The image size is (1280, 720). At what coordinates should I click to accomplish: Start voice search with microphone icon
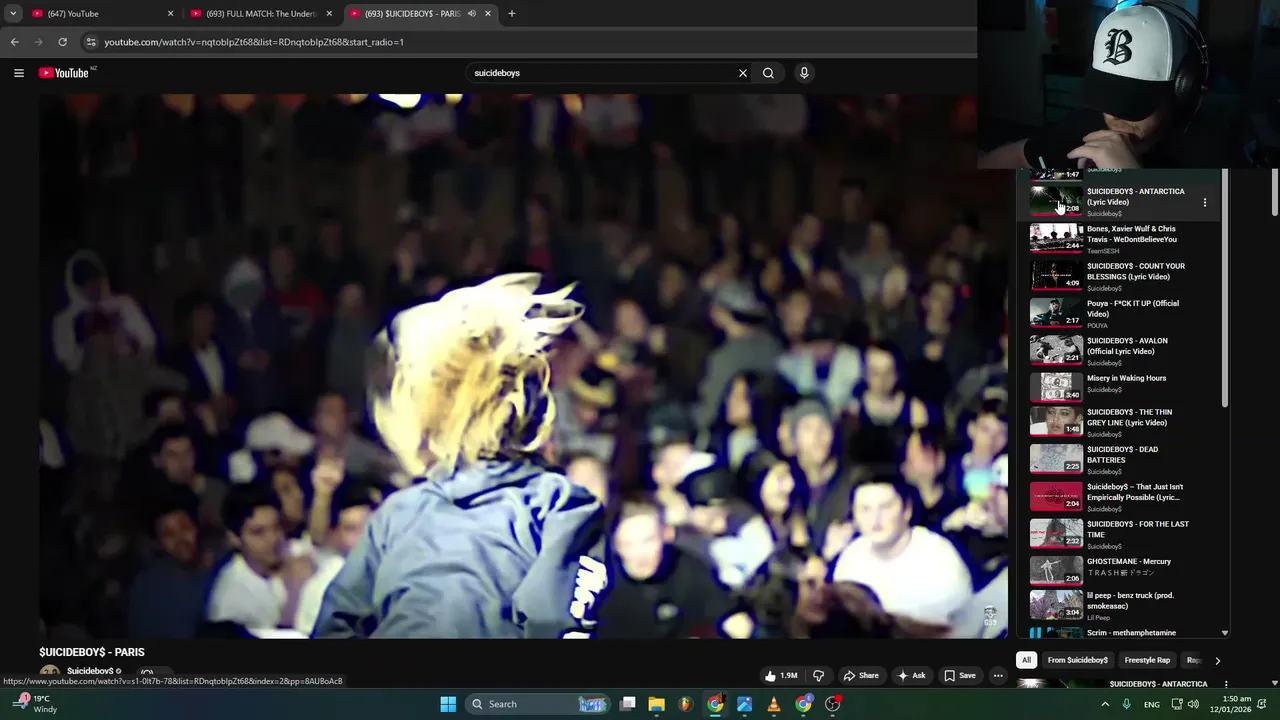point(804,73)
